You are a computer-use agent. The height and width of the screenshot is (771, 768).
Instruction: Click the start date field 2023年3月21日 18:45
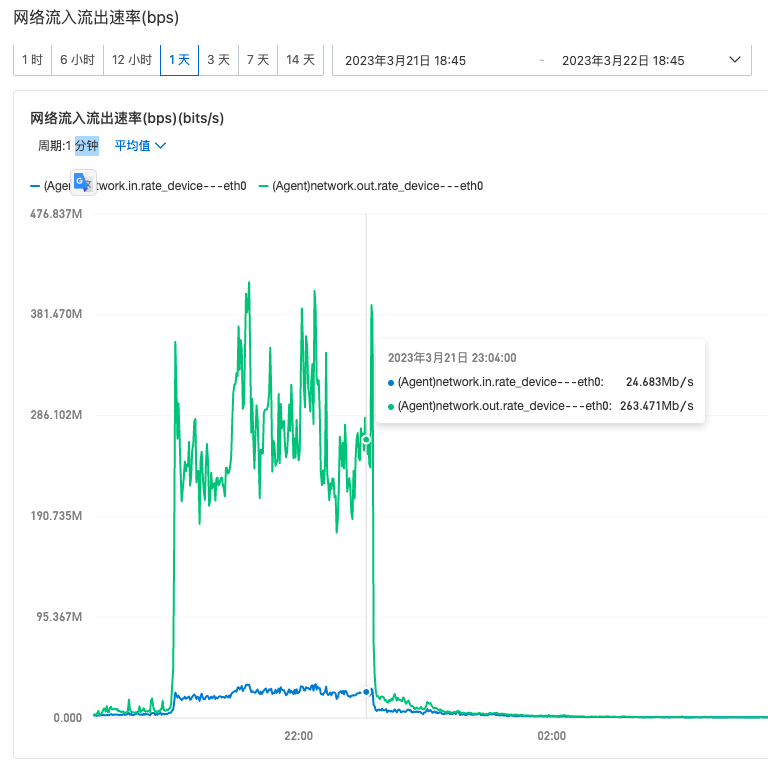(x=405, y=61)
